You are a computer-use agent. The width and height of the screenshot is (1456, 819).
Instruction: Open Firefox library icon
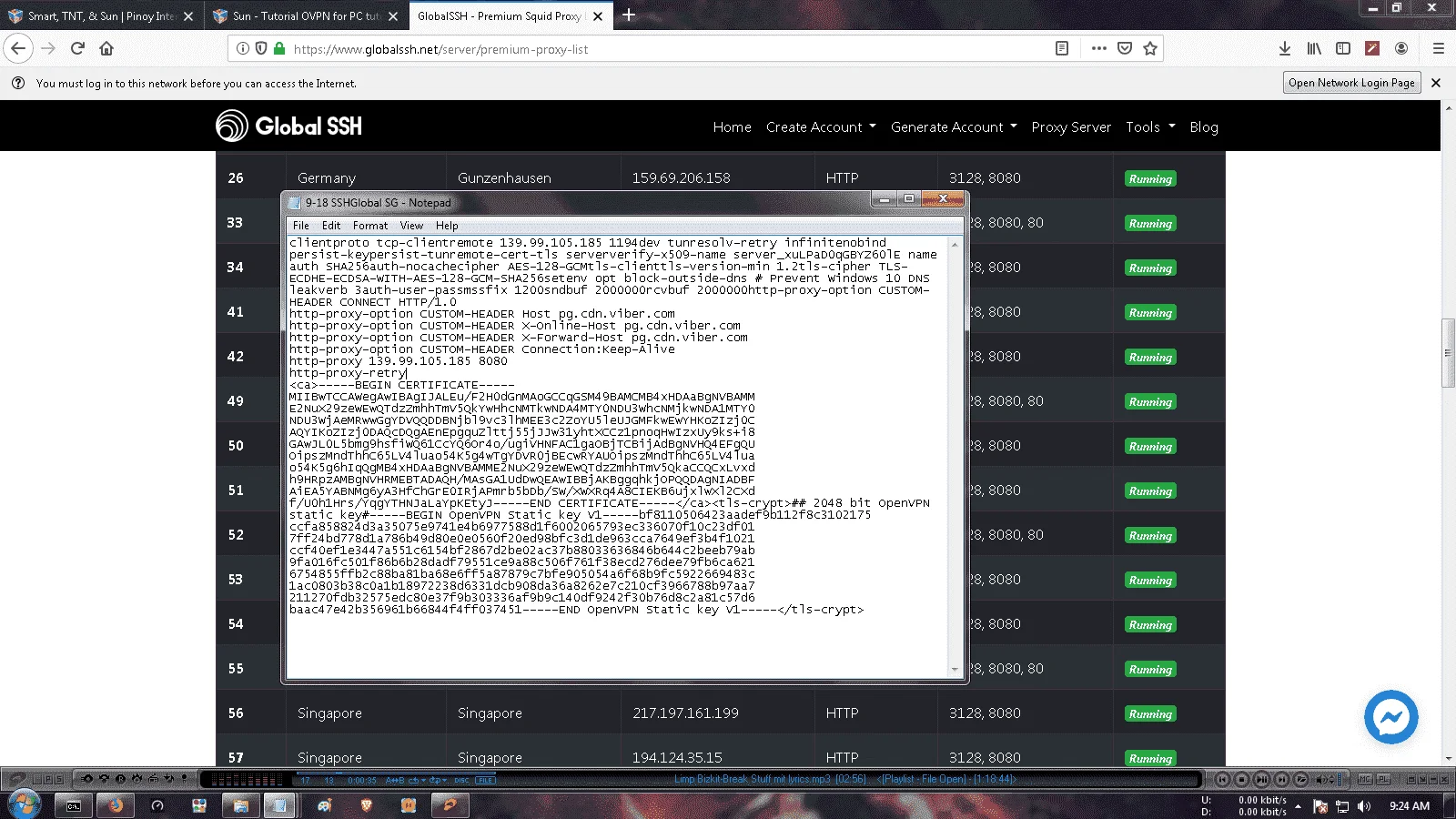click(x=1314, y=48)
